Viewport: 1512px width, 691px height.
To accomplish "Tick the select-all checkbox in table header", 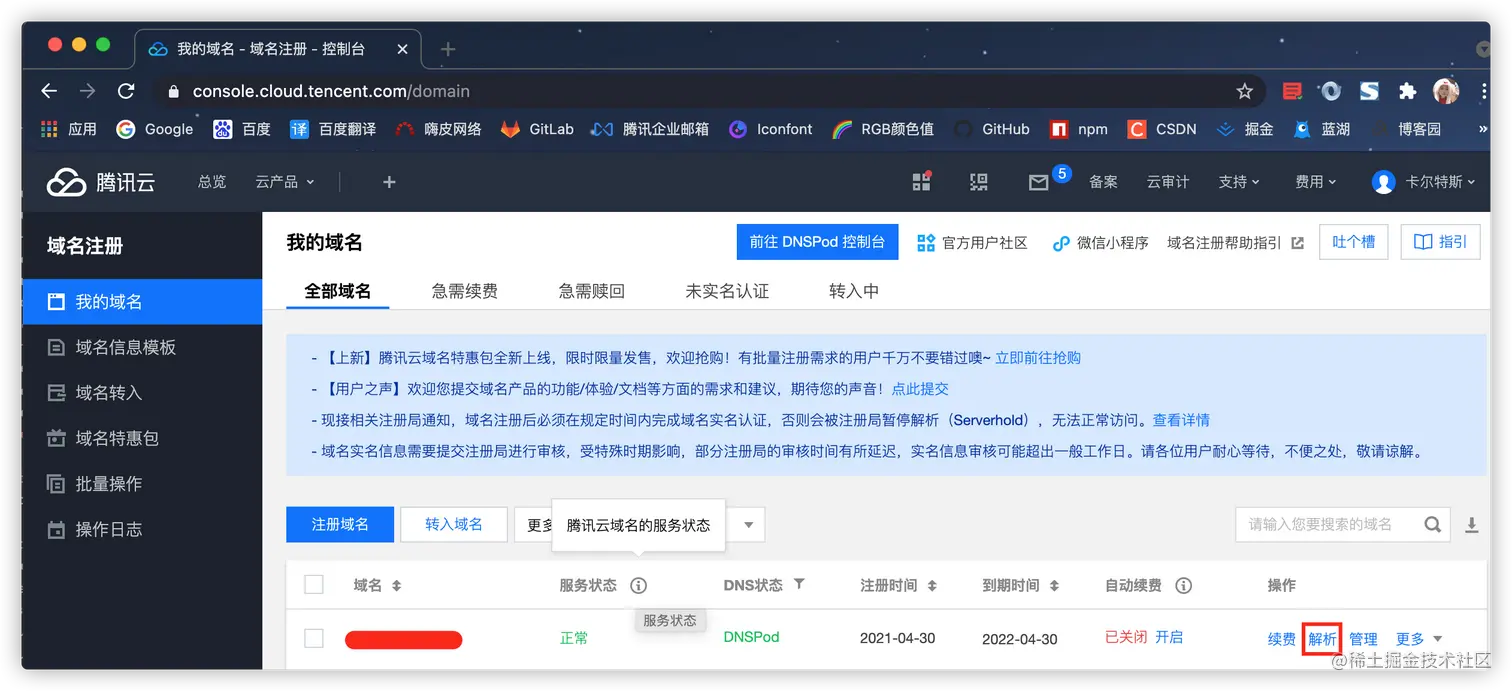I will tap(314, 585).
